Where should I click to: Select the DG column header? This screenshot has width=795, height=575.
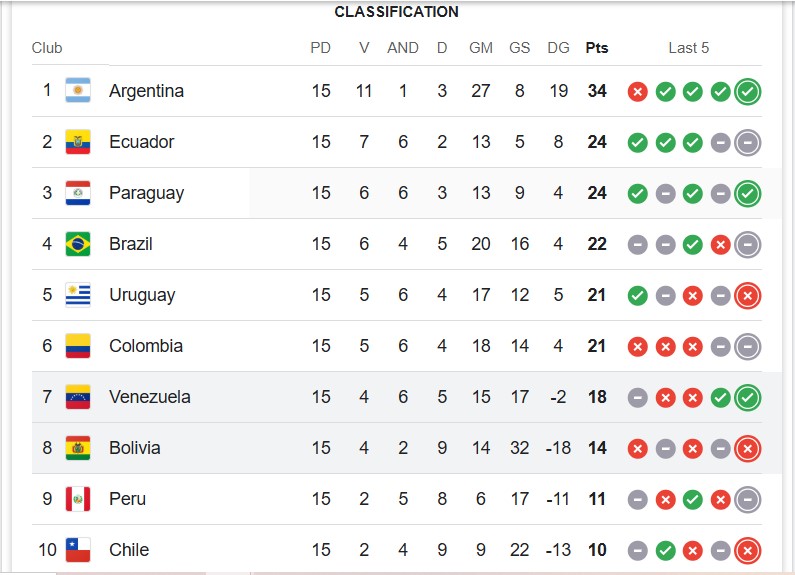558,48
